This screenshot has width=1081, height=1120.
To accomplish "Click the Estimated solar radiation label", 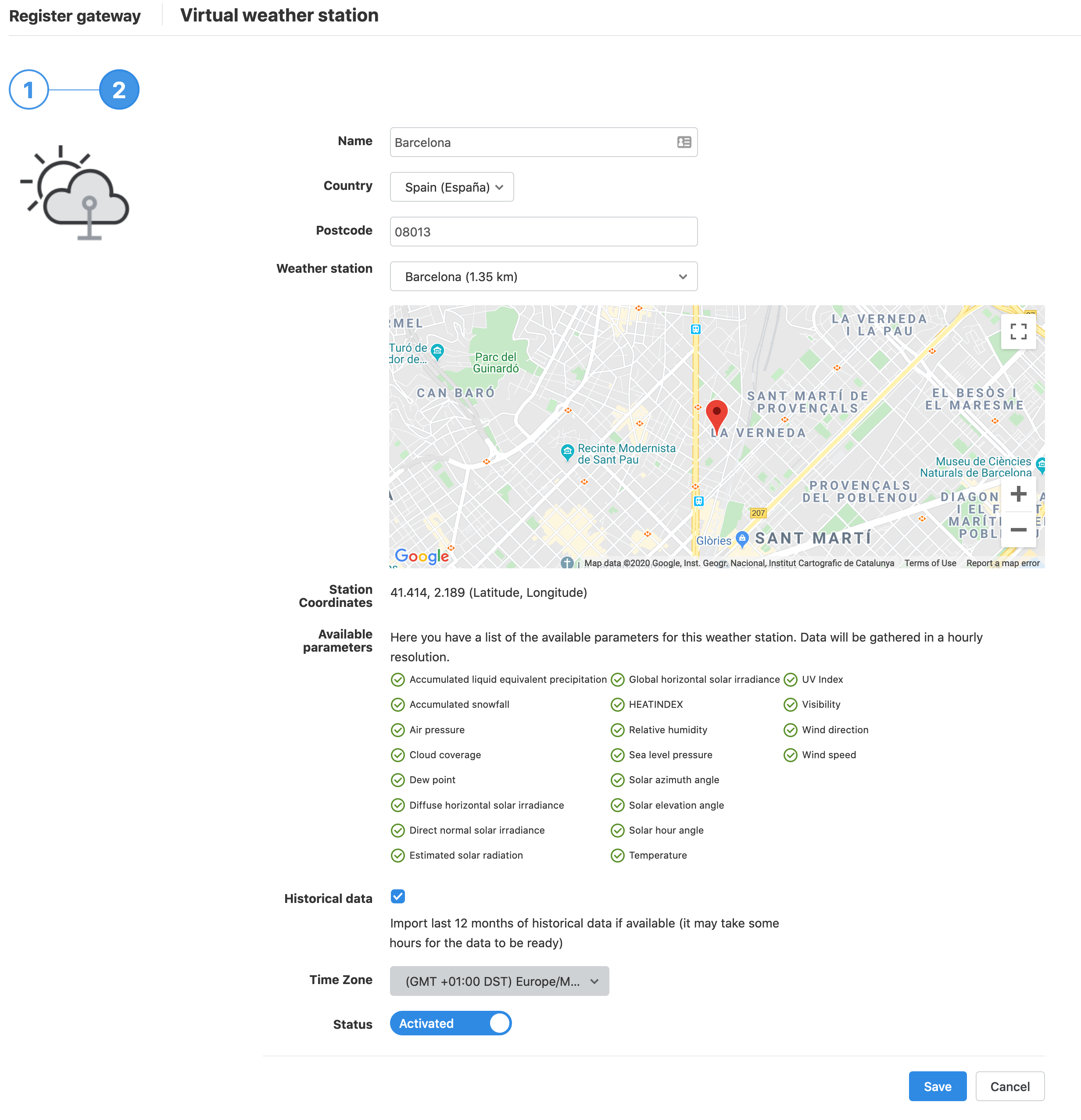I will coord(466,856).
